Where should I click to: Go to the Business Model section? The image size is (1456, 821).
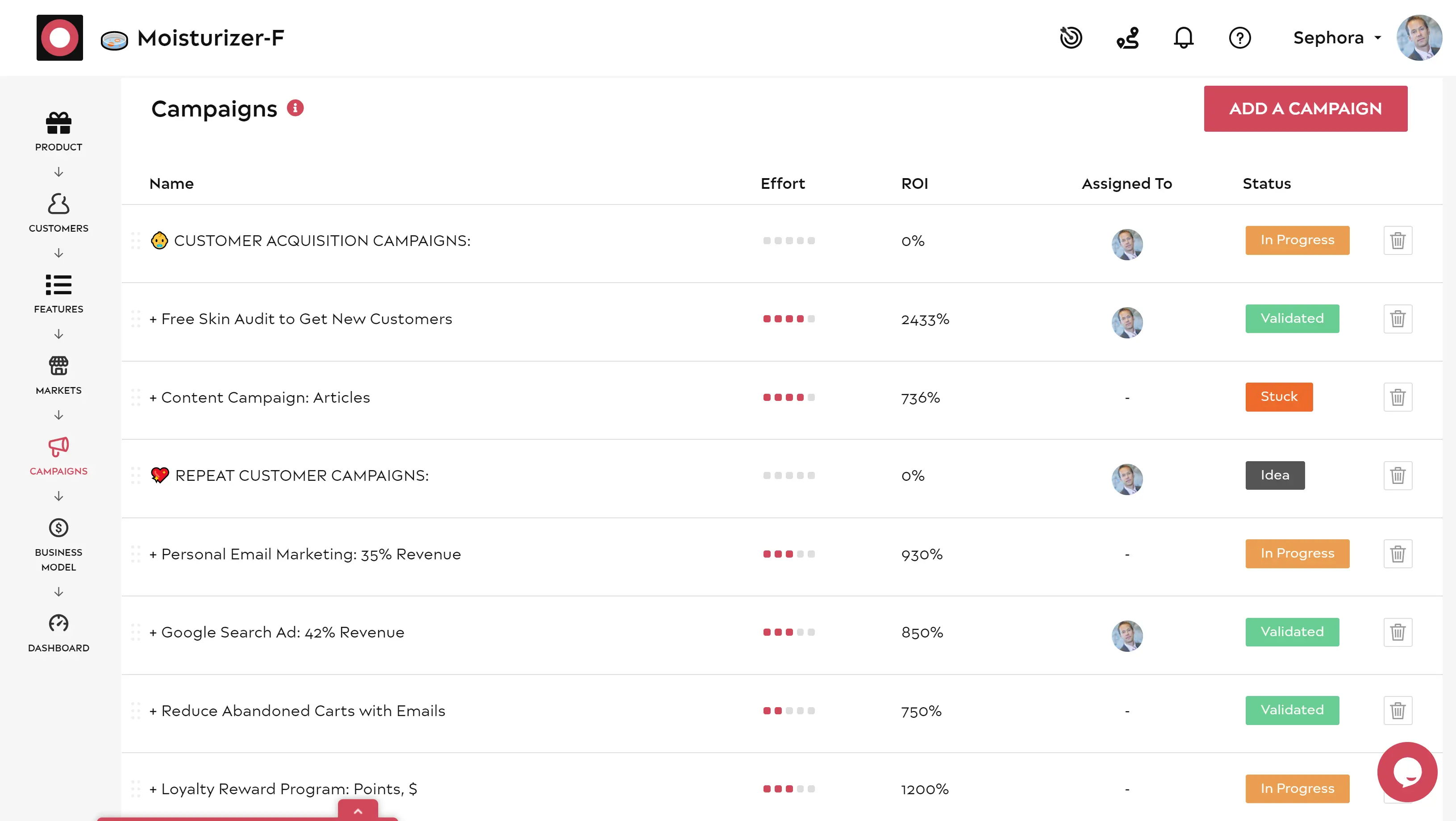tap(58, 544)
